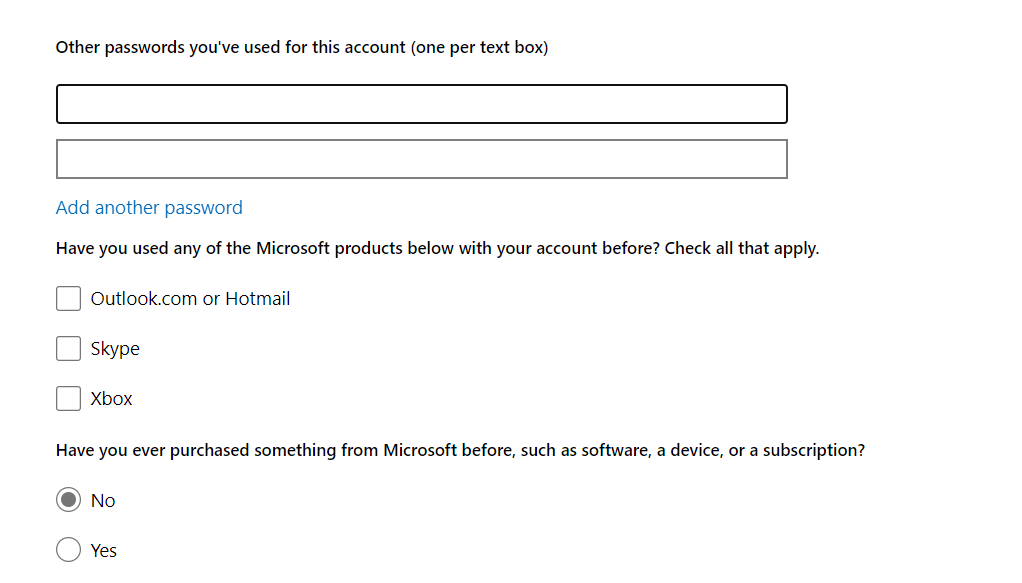Enable the Xbox checkbox
The image size is (1022, 583).
(68, 398)
